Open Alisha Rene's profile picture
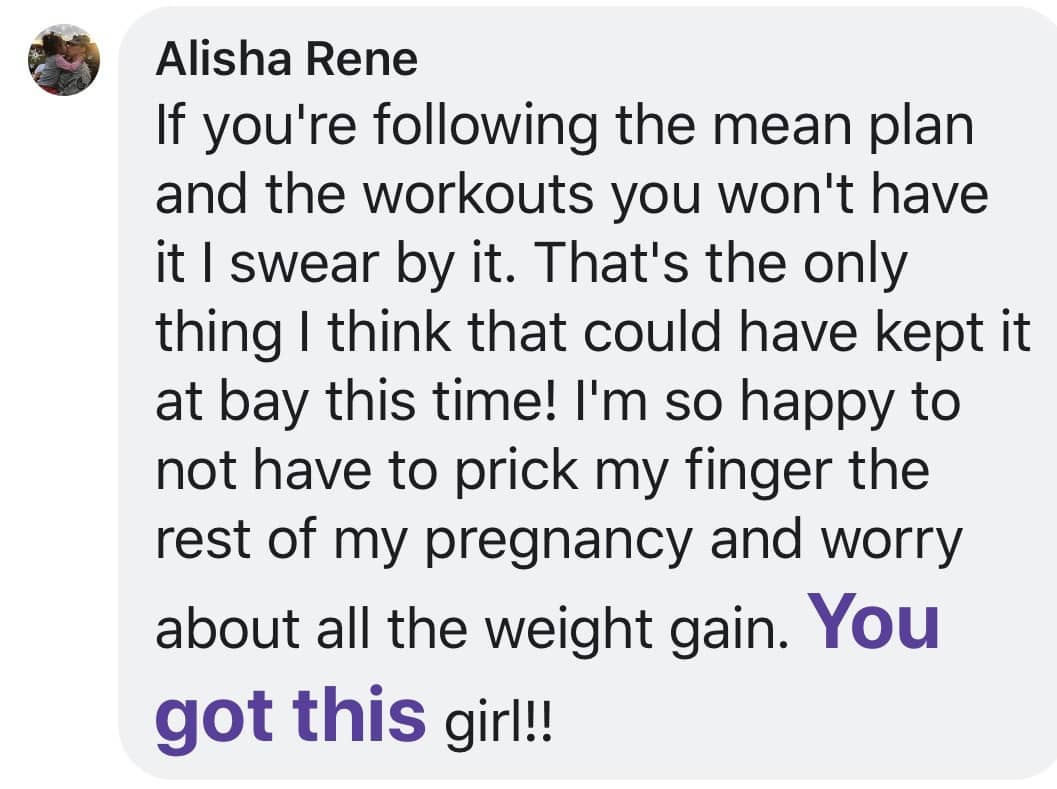1057x789 pixels. coord(64,60)
